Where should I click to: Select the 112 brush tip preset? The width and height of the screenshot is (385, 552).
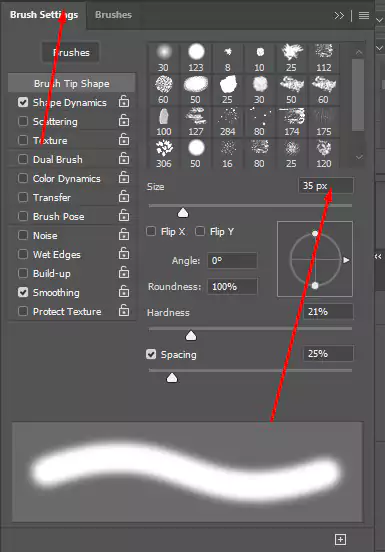pos(324,58)
